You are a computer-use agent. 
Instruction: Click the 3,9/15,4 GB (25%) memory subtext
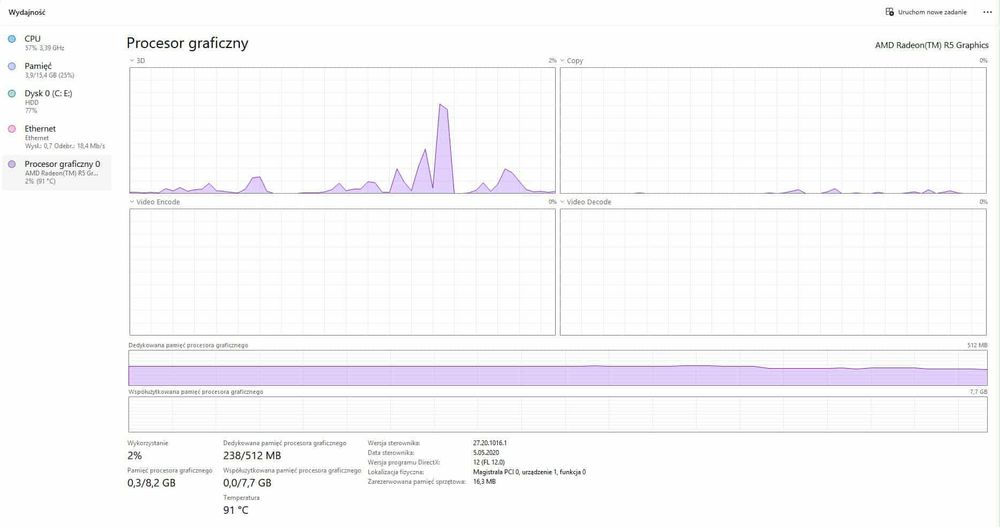tap(50, 75)
